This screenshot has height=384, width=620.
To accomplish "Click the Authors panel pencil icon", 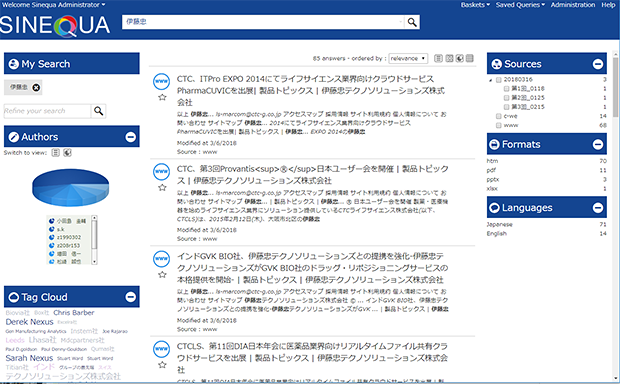I will click(x=13, y=137).
